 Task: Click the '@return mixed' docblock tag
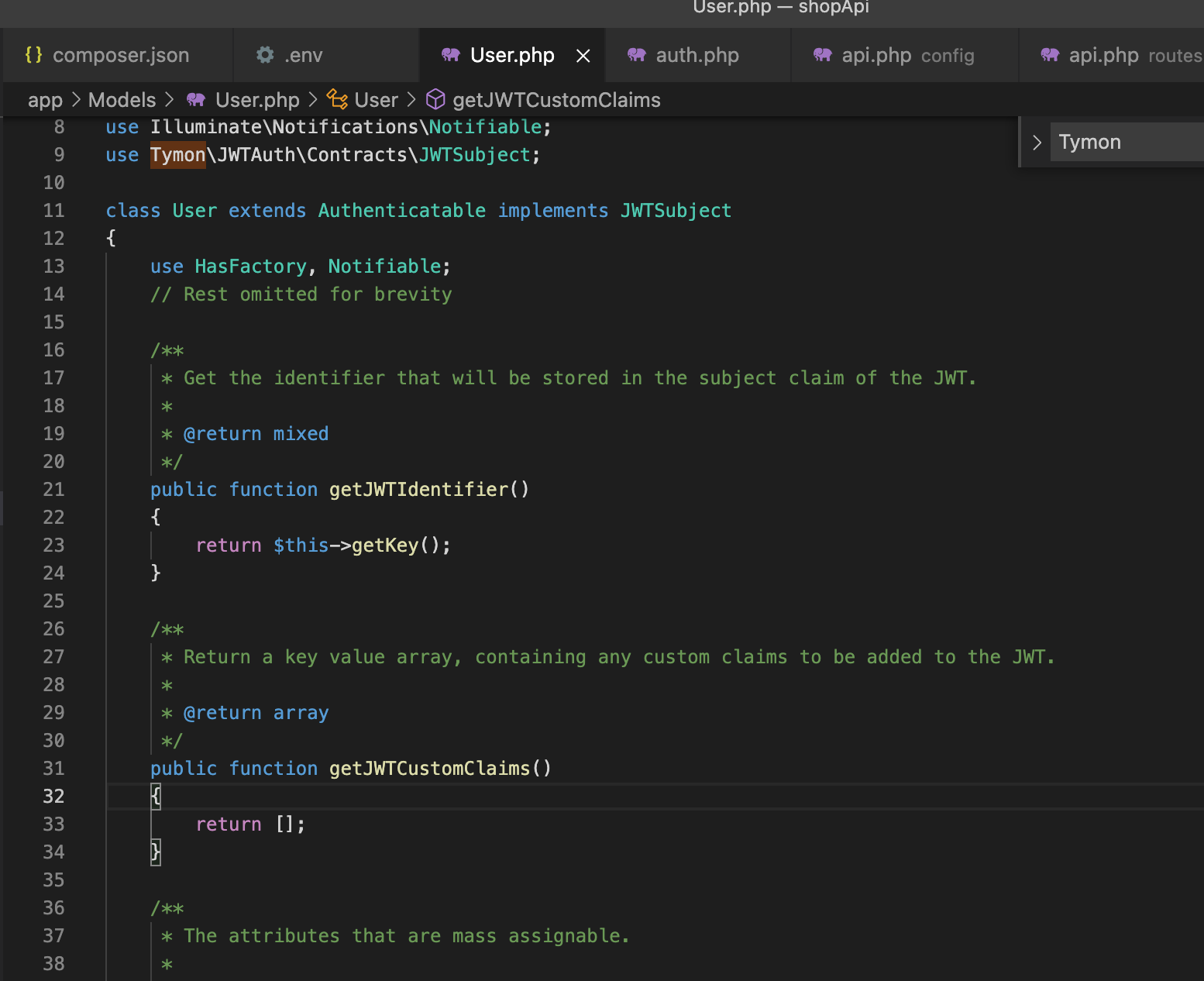pyautogui.click(x=256, y=433)
